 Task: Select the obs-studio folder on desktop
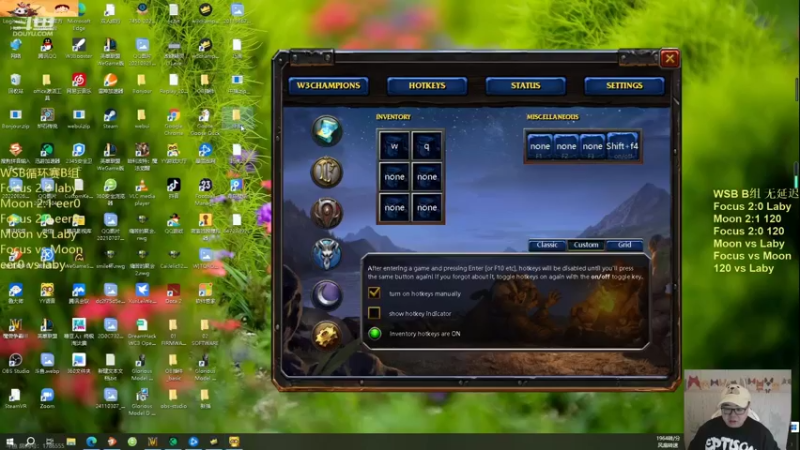(x=173, y=398)
